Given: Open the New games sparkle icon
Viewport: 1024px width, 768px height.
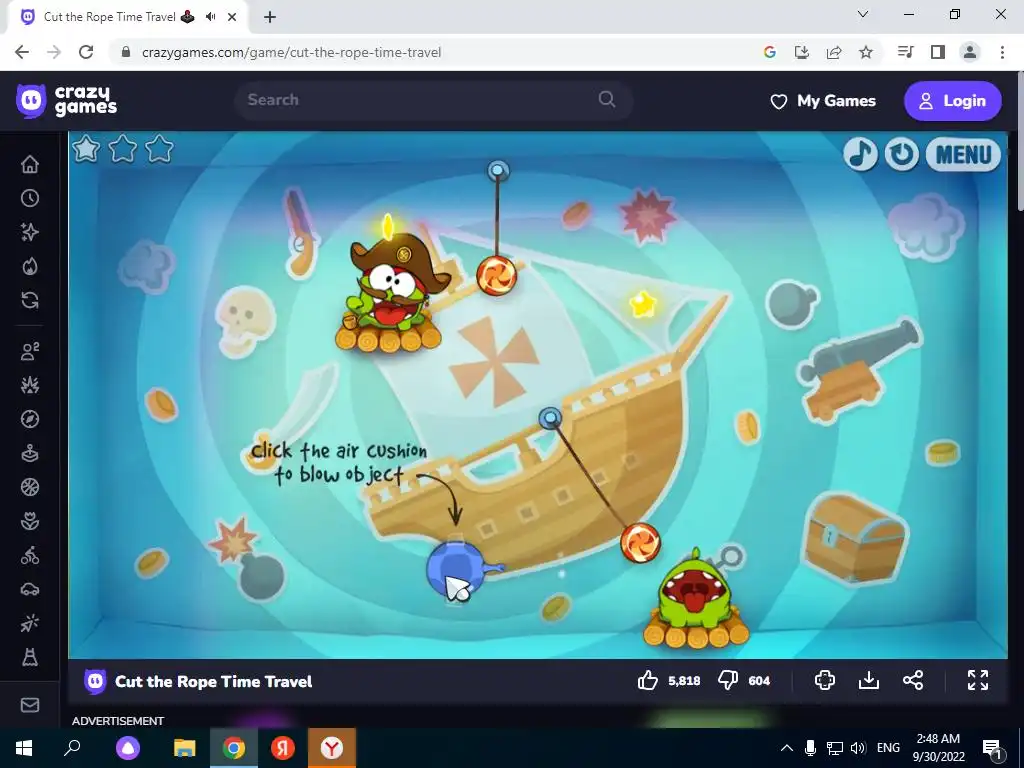Looking at the screenshot, I should pyautogui.click(x=30, y=232).
